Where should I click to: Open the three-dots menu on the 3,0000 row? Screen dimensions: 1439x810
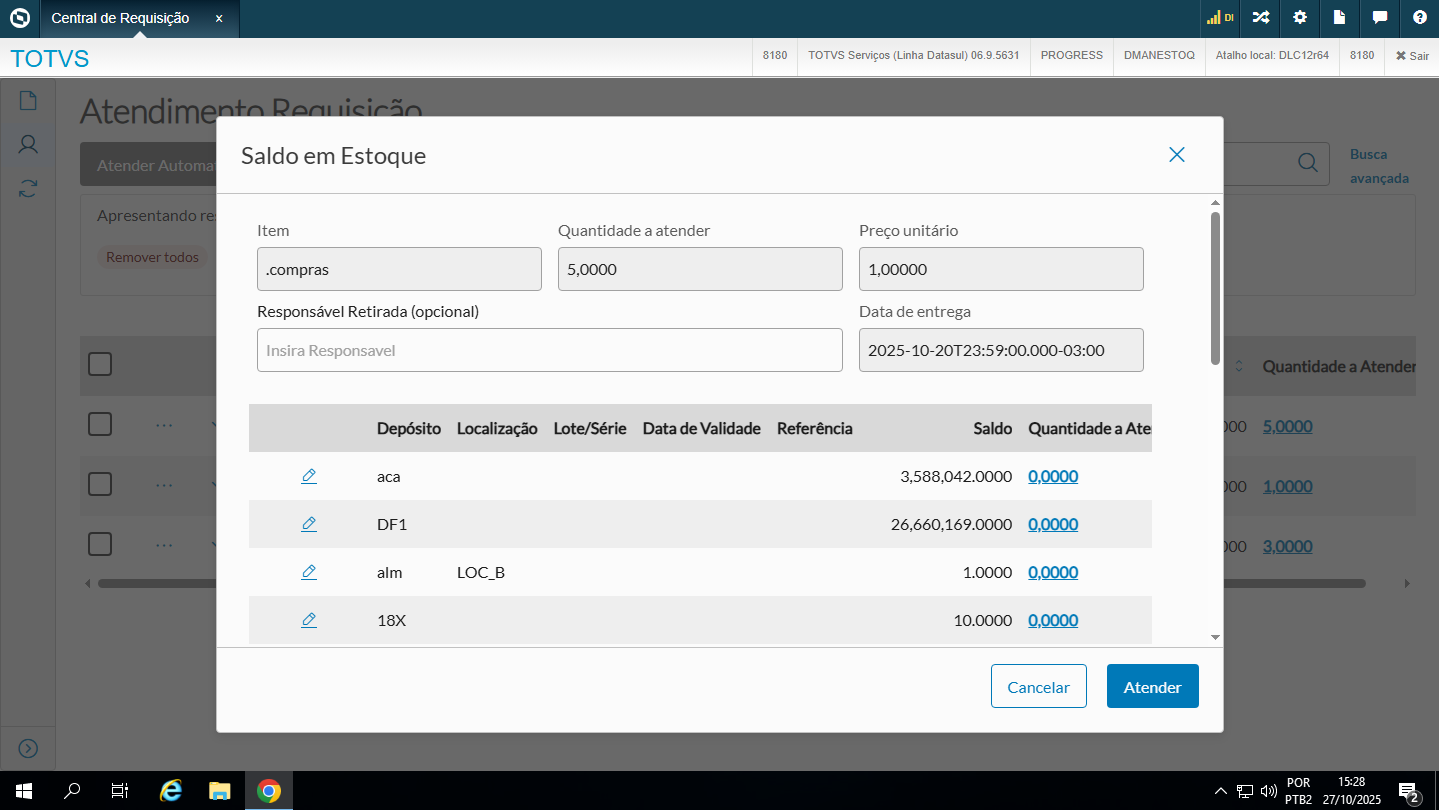(164, 545)
